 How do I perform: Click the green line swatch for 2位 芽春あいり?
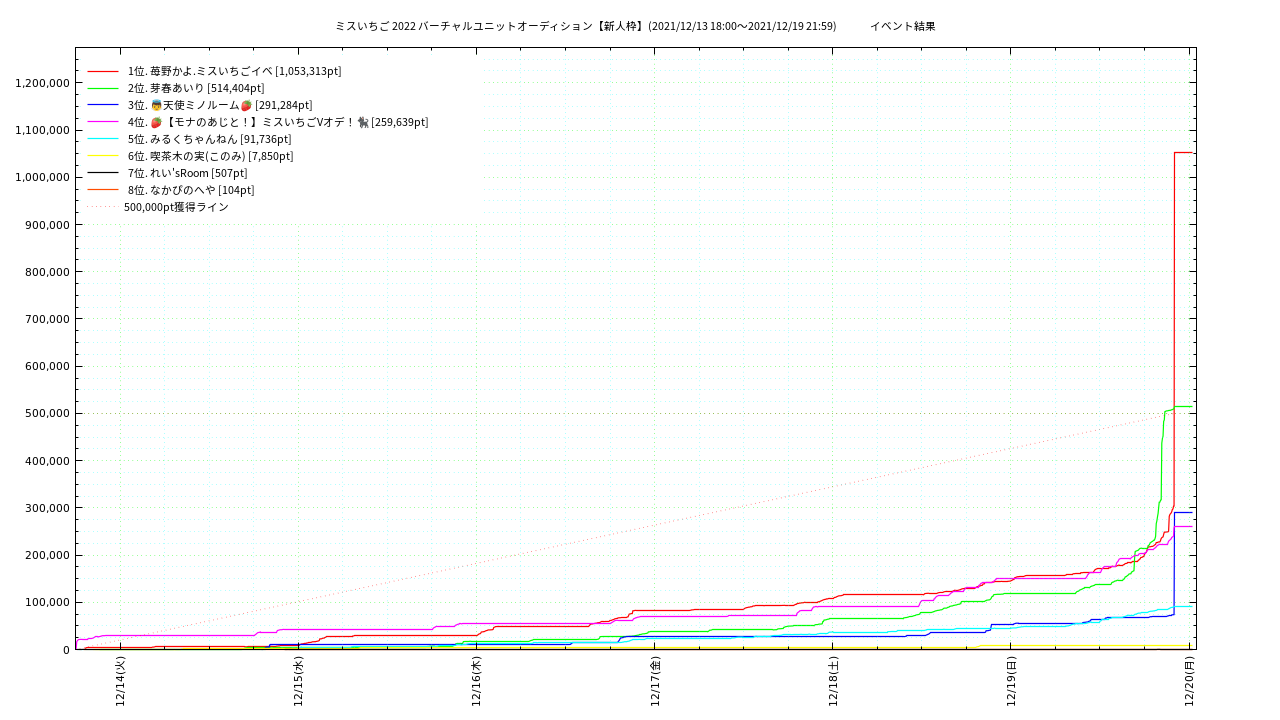[103, 88]
